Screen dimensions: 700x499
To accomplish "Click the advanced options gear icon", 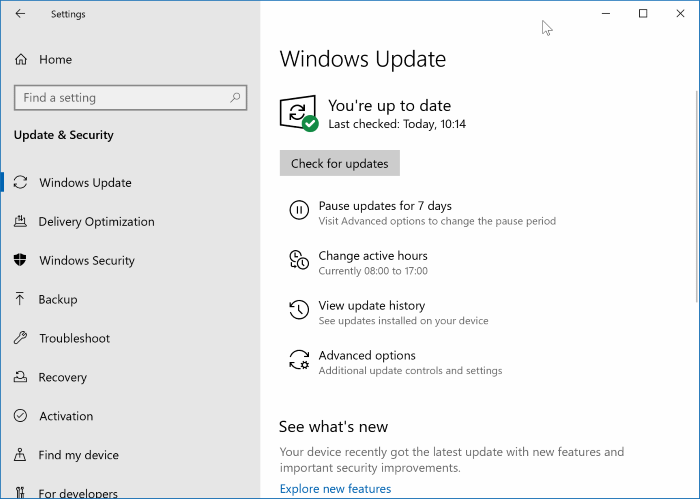I will tap(299, 360).
